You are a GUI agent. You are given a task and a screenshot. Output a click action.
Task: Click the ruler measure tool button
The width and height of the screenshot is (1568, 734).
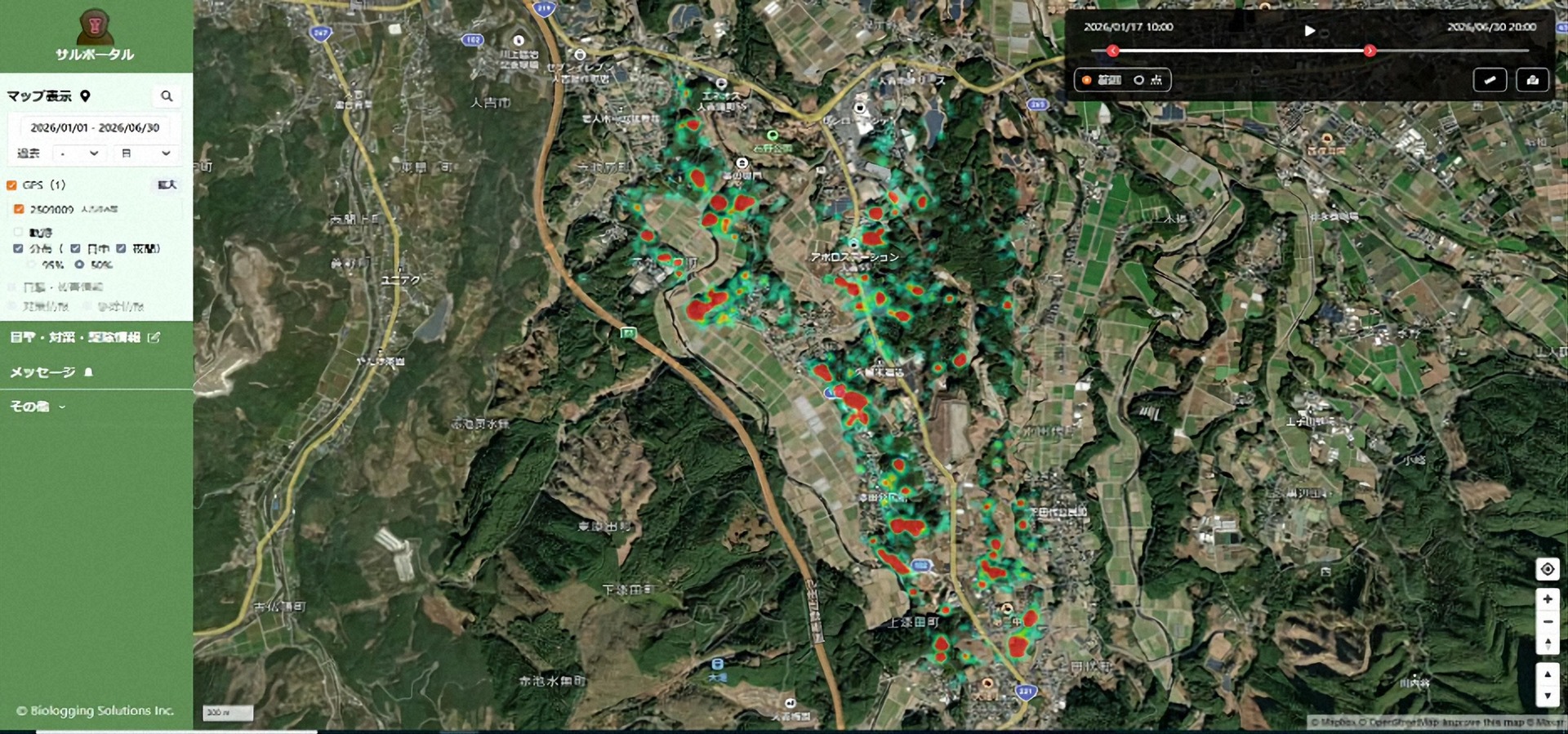[1490, 80]
